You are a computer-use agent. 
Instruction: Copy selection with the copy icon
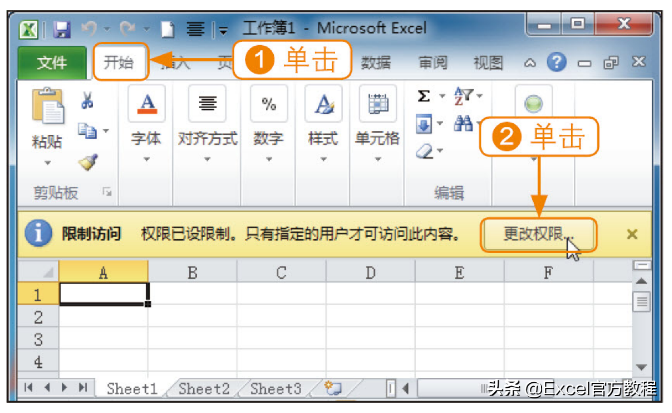tap(87, 131)
